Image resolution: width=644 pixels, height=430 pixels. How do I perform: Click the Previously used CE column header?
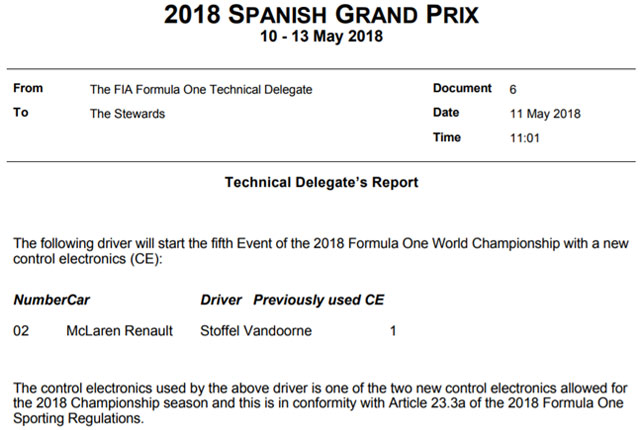point(318,299)
